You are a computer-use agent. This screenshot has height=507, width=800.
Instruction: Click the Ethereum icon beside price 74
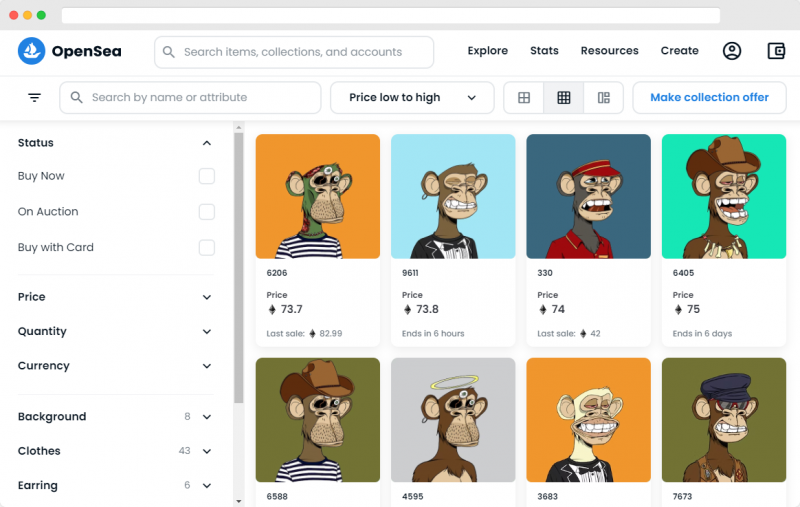click(x=543, y=310)
